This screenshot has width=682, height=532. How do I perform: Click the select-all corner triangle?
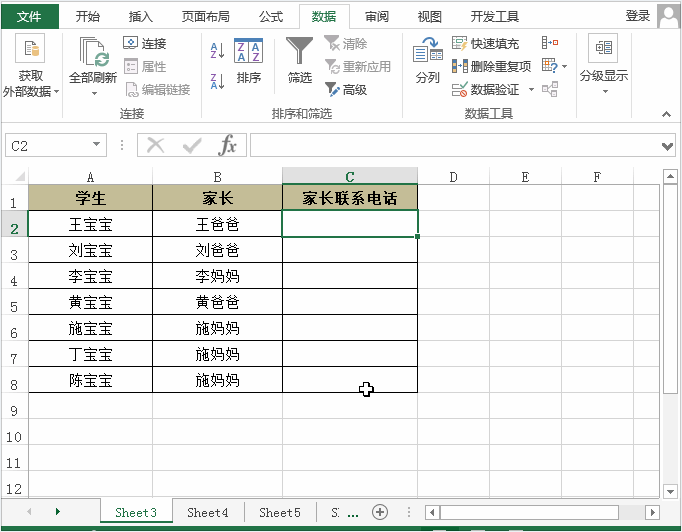click(x=20, y=177)
